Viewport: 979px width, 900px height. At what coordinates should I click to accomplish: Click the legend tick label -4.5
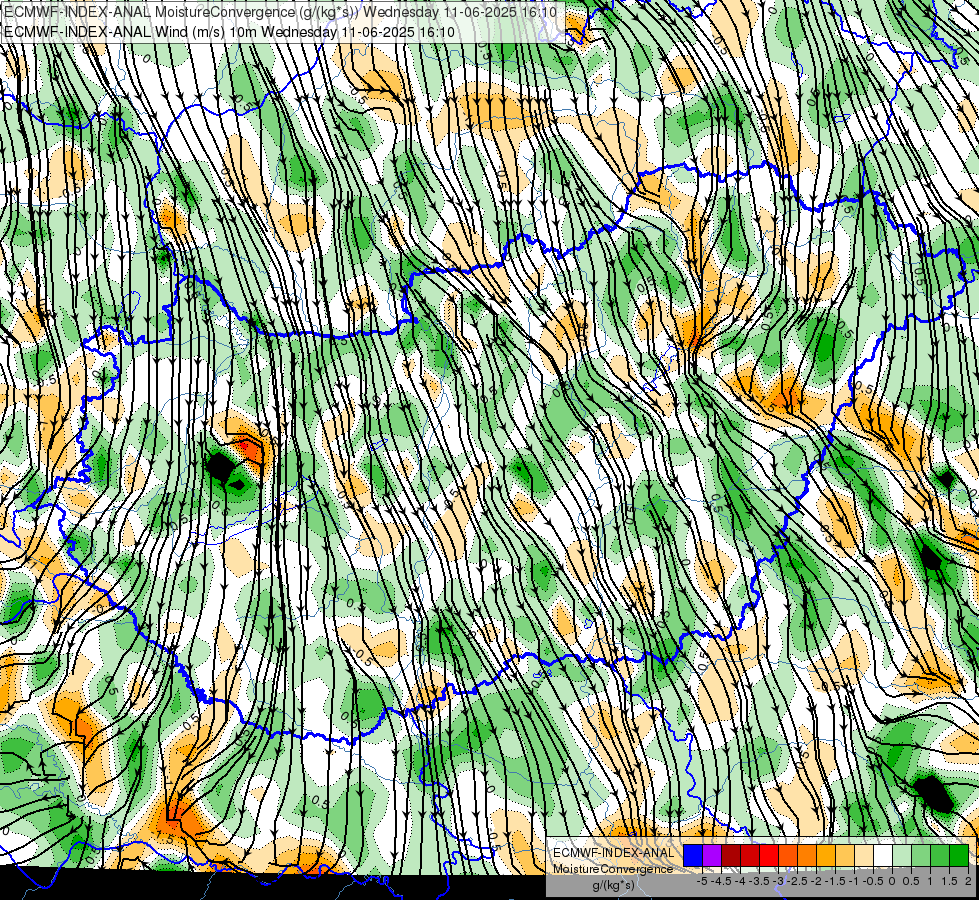pos(721,881)
